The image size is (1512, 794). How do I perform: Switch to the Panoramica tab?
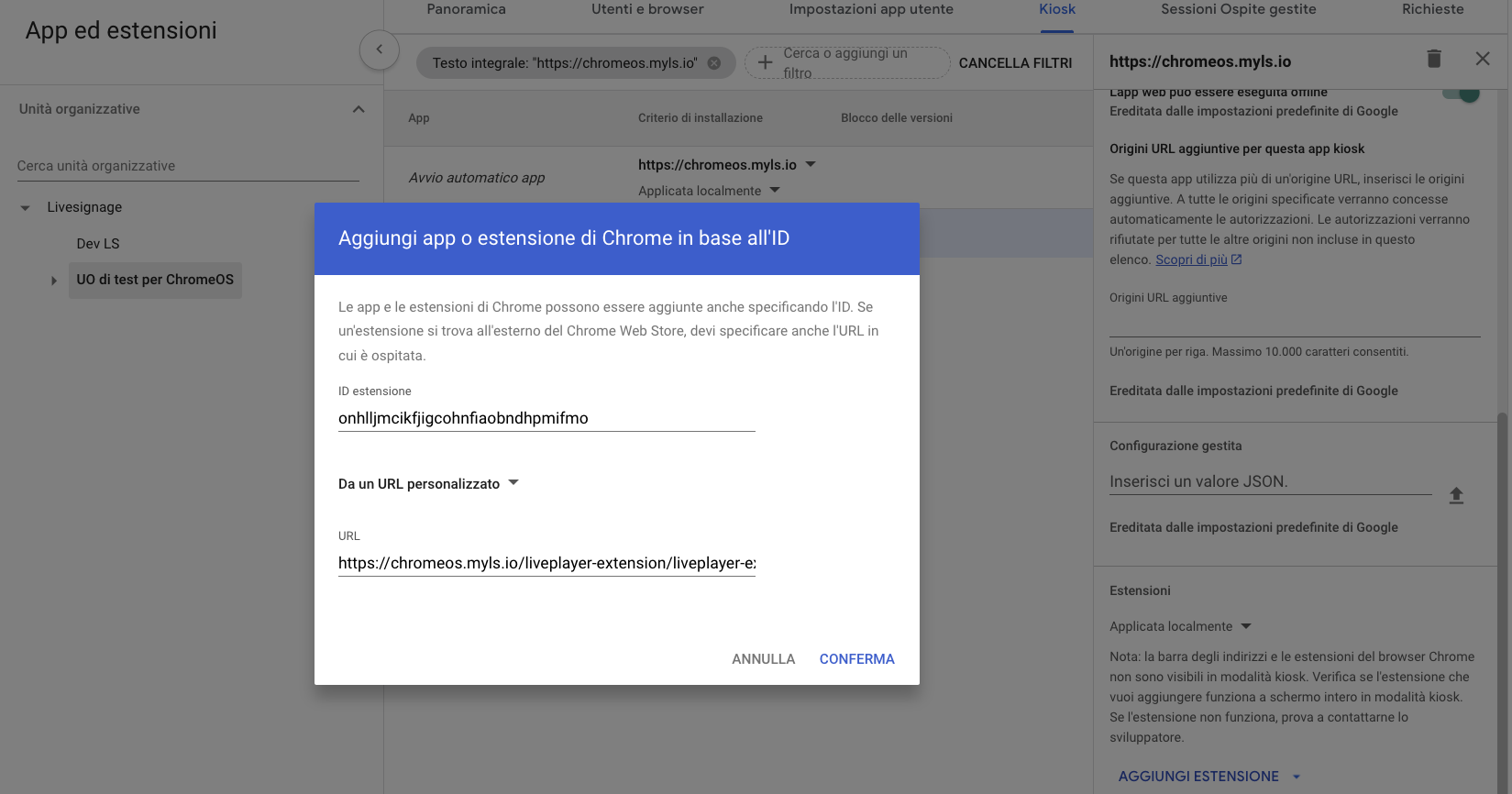pyautogui.click(x=466, y=9)
